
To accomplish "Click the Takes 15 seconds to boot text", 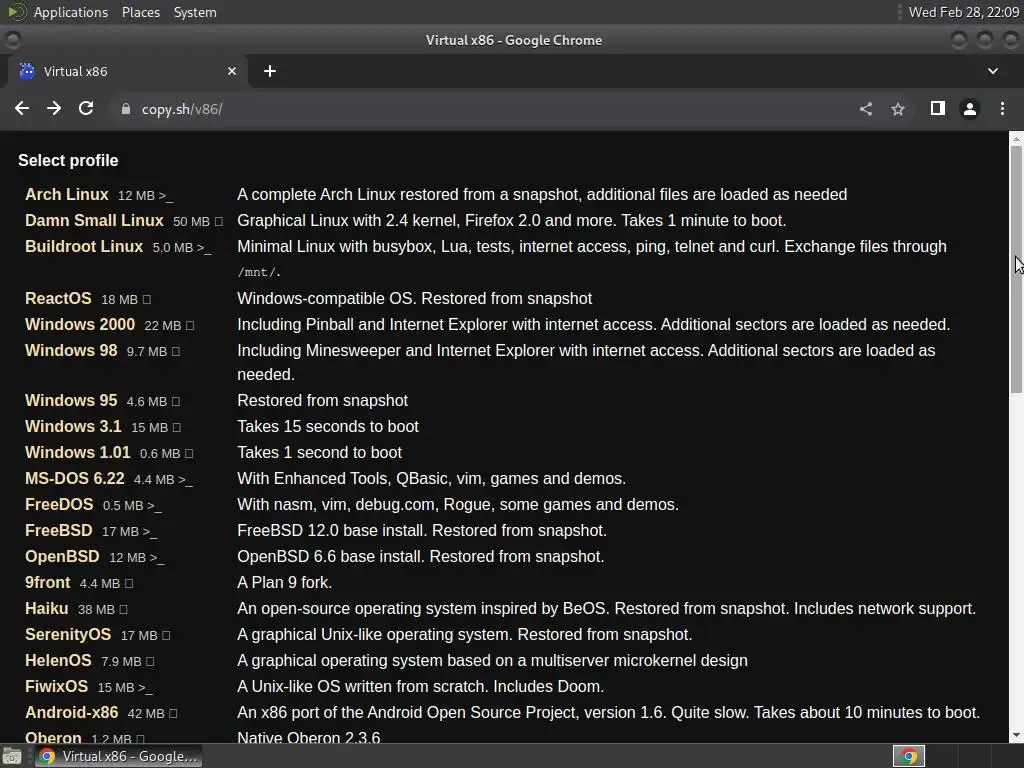I will 328,426.
